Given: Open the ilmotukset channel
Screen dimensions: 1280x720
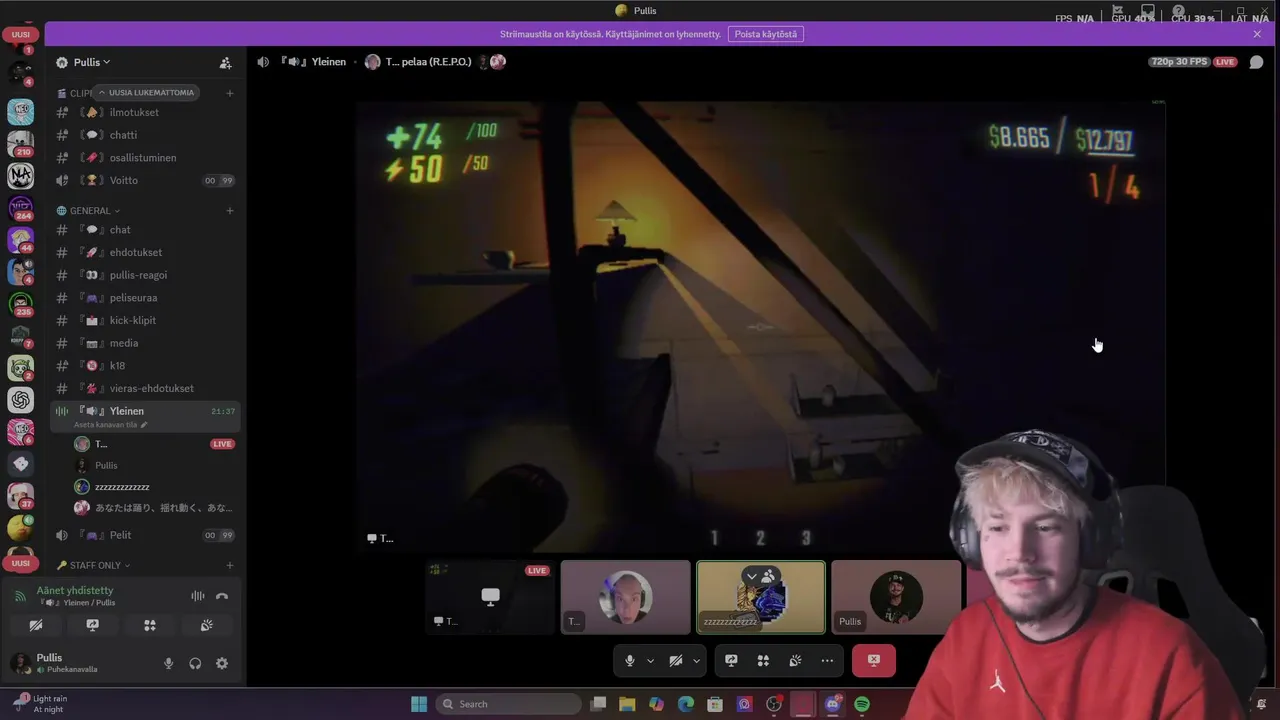Looking at the screenshot, I should 146,112.
